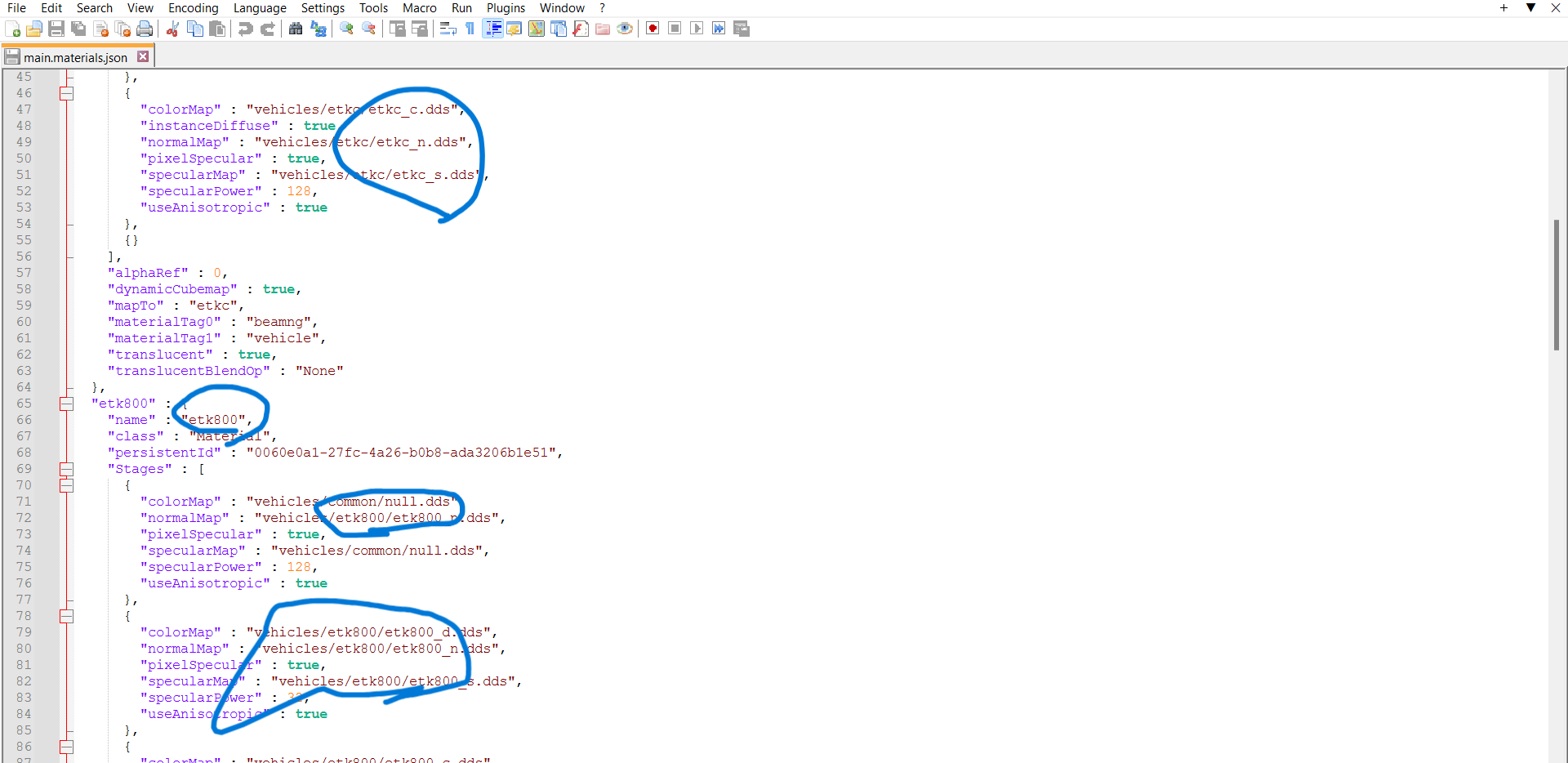The image size is (1568, 763).
Task: Click the Paste toolbar icon
Action: tap(217, 29)
